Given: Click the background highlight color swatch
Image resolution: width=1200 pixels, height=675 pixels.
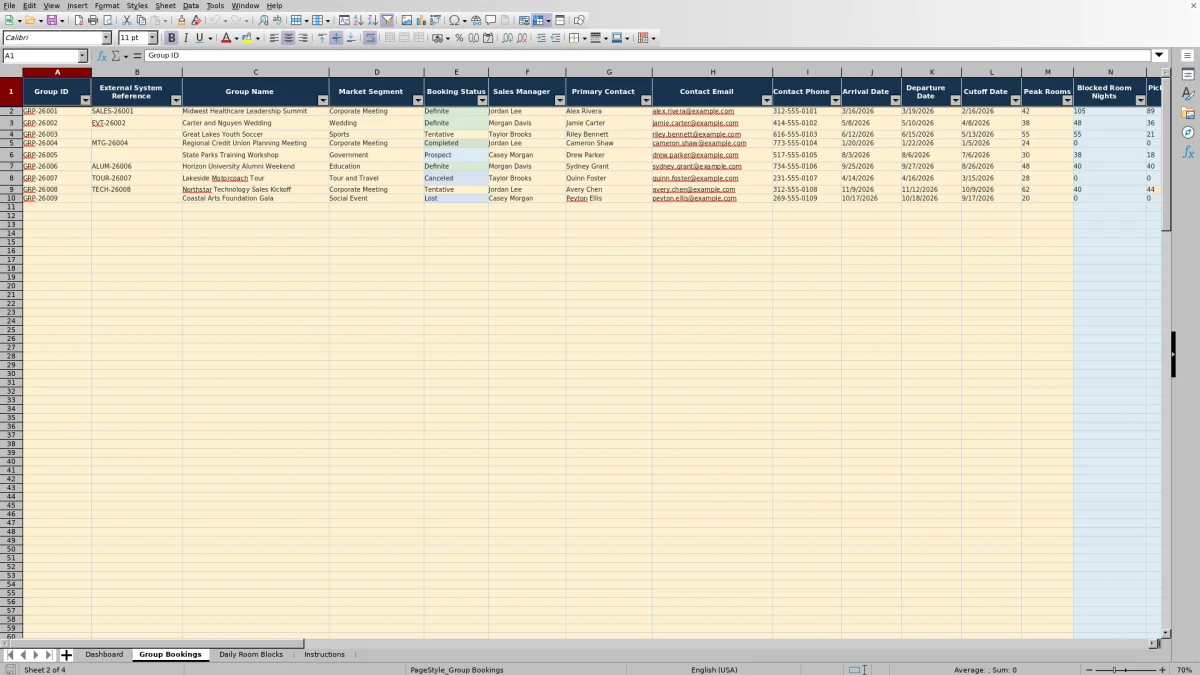Looking at the screenshot, I should click(x=247, y=38).
